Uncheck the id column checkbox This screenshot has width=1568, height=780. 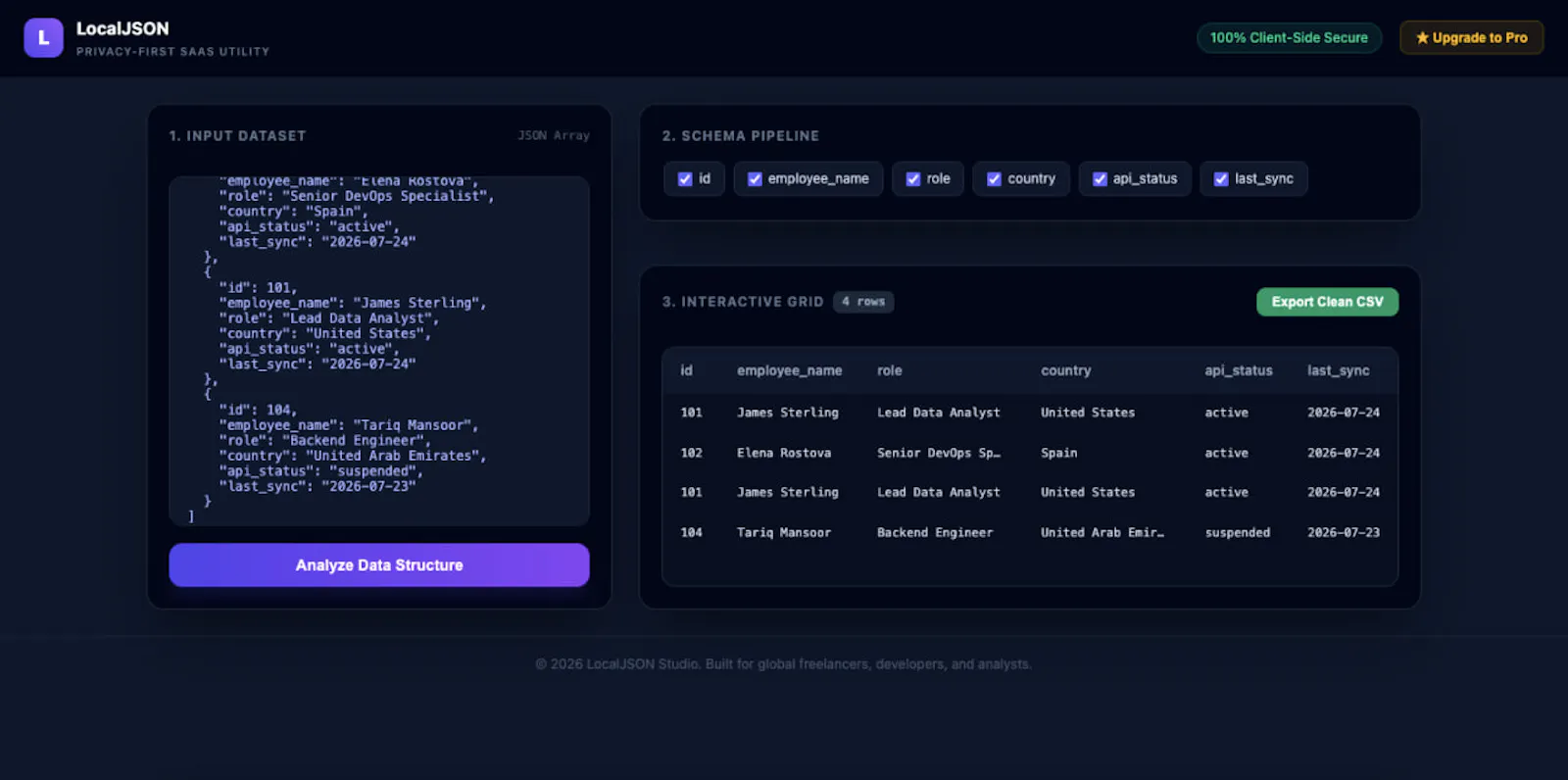pyautogui.click(x=685, y=179)
